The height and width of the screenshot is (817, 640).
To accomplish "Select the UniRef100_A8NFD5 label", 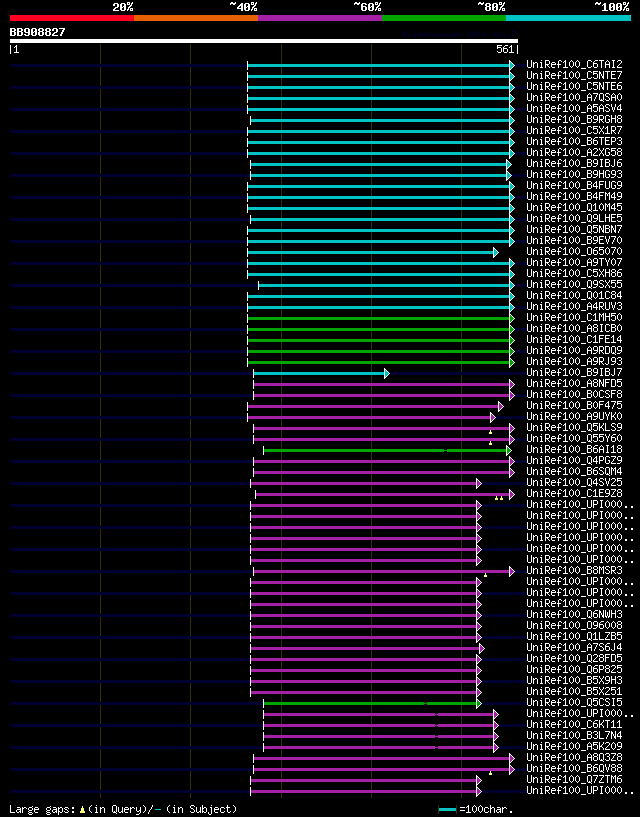I will tap(574, 383).
